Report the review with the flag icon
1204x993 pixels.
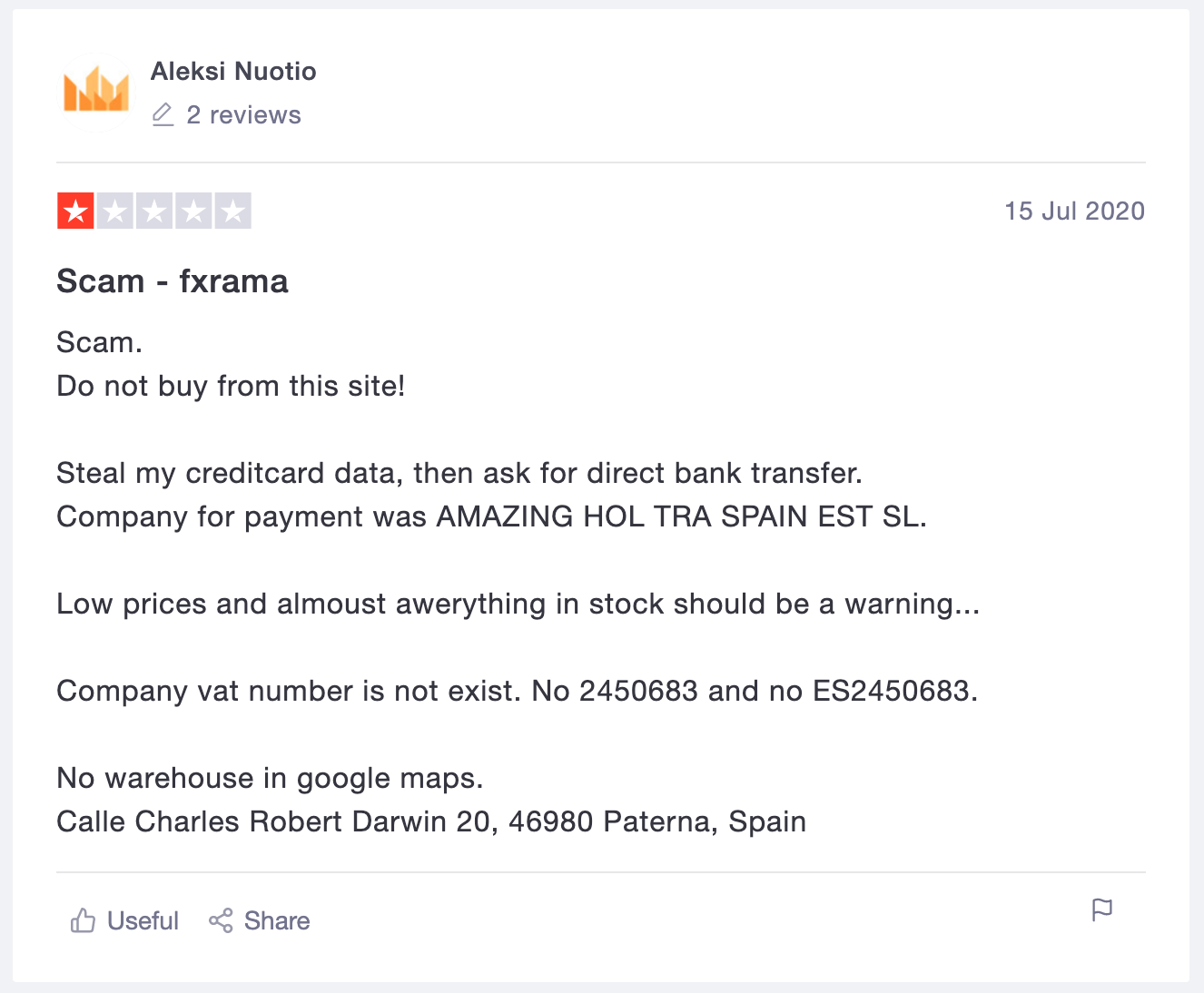click(x=1101, y=909)
